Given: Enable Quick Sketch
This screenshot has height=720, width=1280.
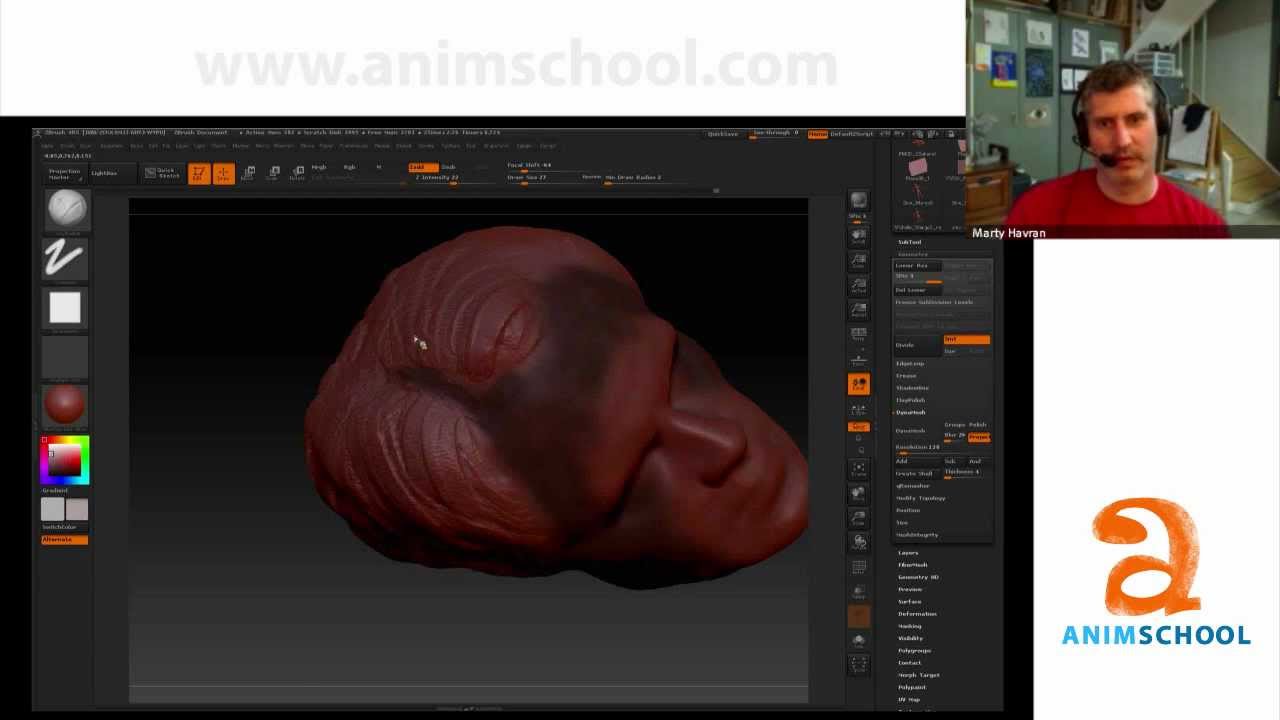Looking at the screenshot, I should pyautogui.click(x=163, y=174).
